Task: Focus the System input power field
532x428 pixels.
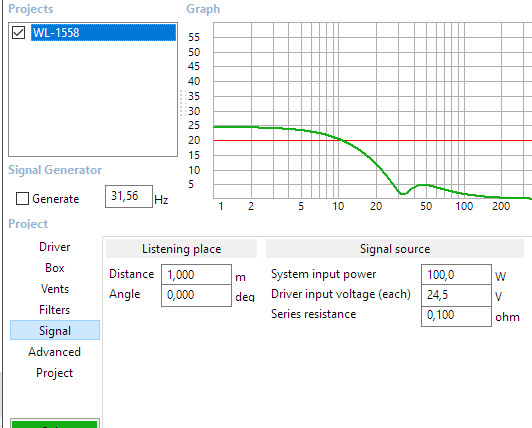Action: 456,275
